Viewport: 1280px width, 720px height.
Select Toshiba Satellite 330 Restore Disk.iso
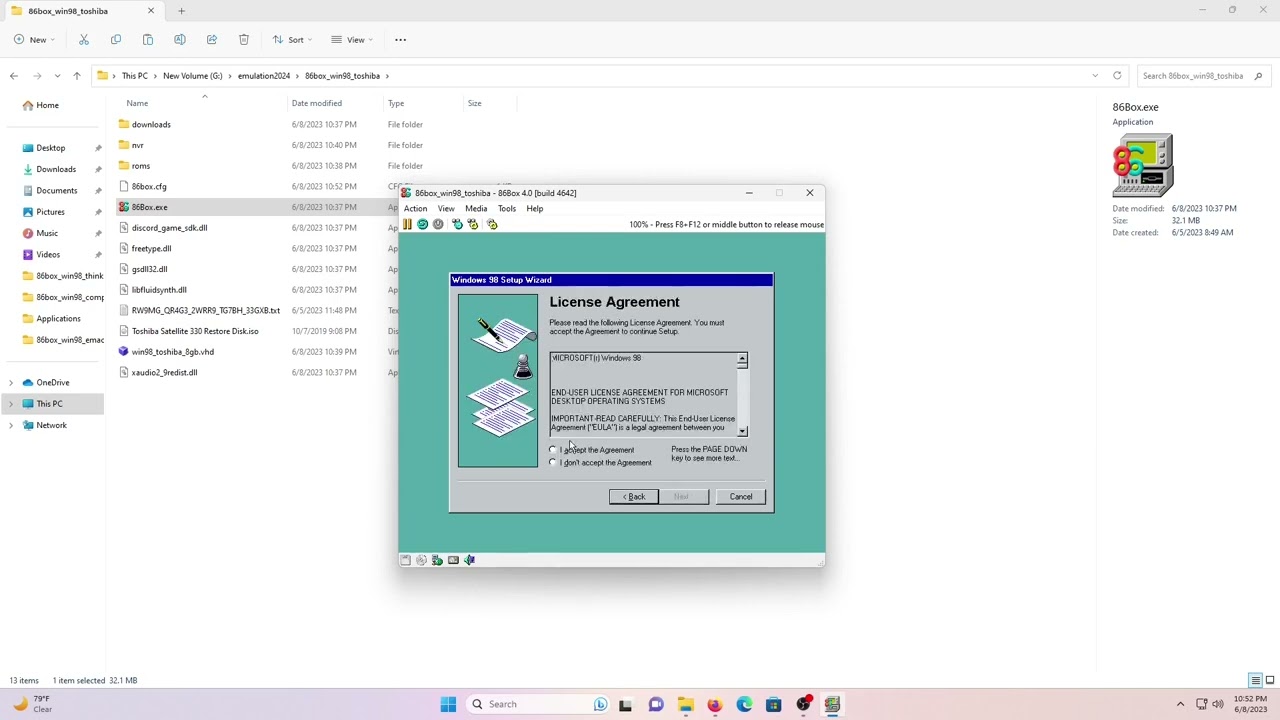tap(195, 331)
